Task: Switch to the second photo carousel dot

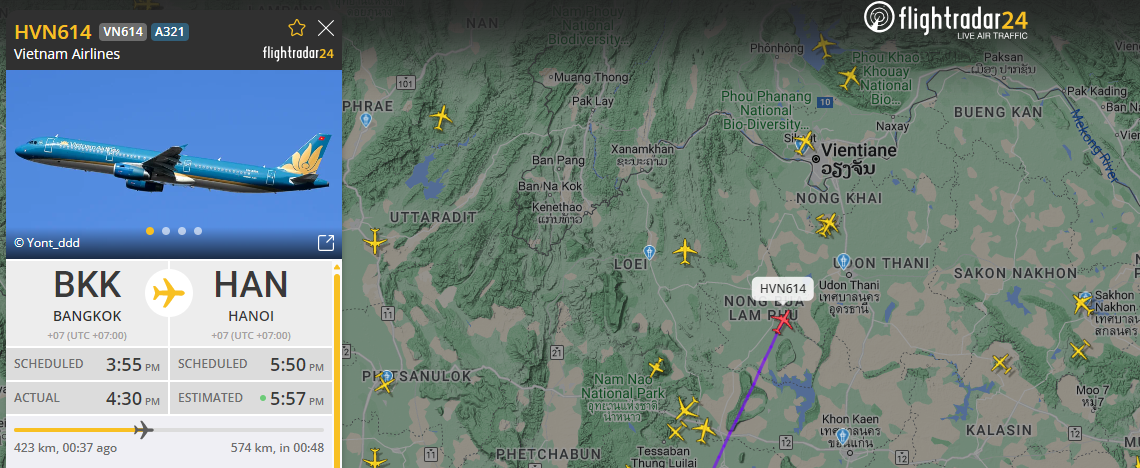Action: [166, 231]
